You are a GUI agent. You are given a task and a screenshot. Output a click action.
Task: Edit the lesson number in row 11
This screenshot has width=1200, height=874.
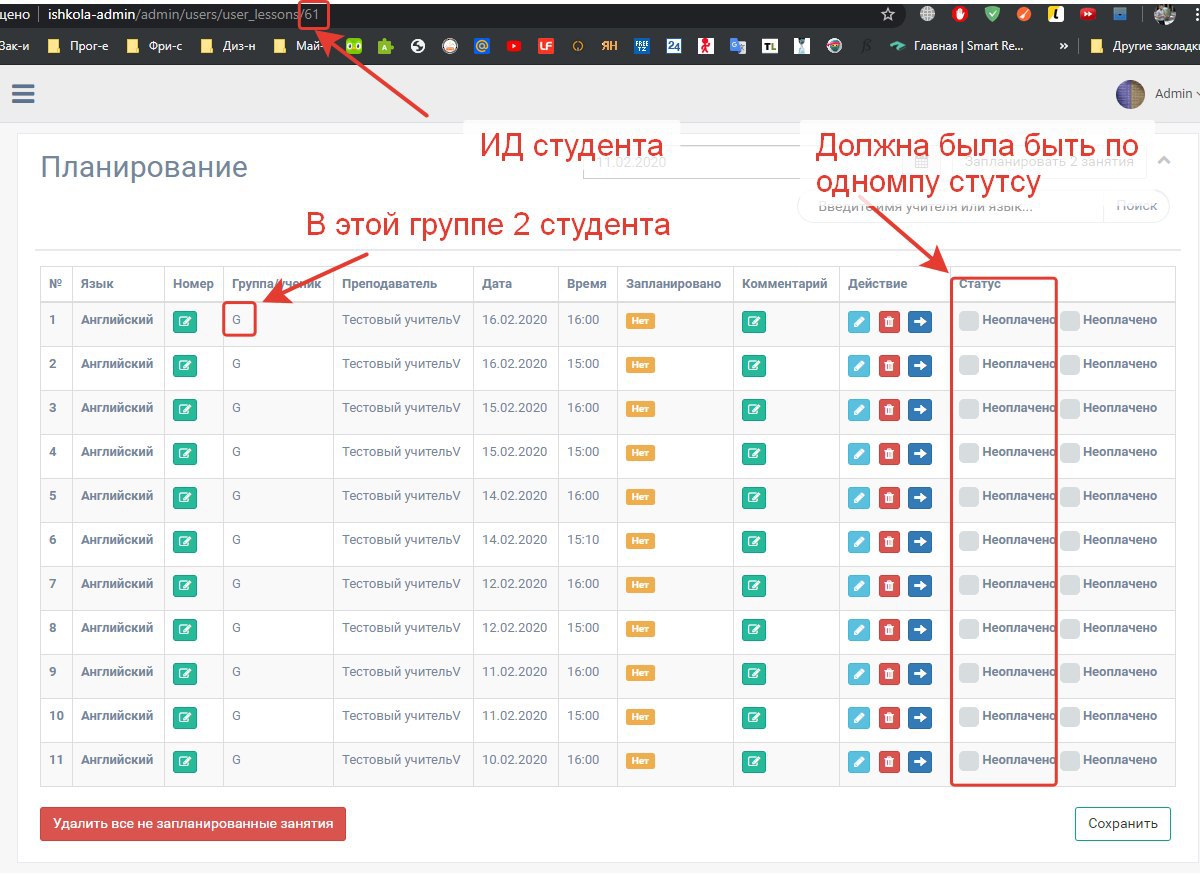coord(185,762)
